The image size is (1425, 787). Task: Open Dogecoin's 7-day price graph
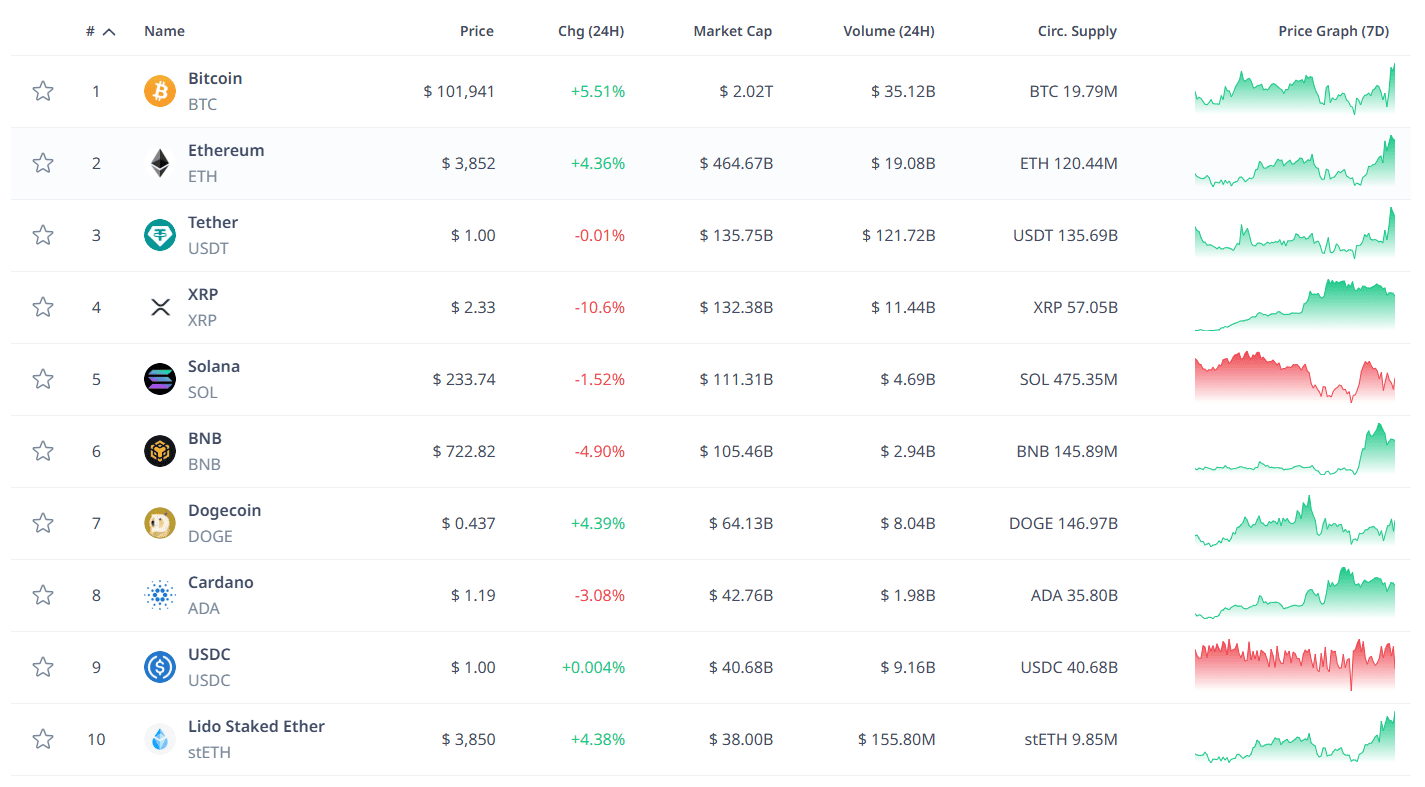point(1295,521)
